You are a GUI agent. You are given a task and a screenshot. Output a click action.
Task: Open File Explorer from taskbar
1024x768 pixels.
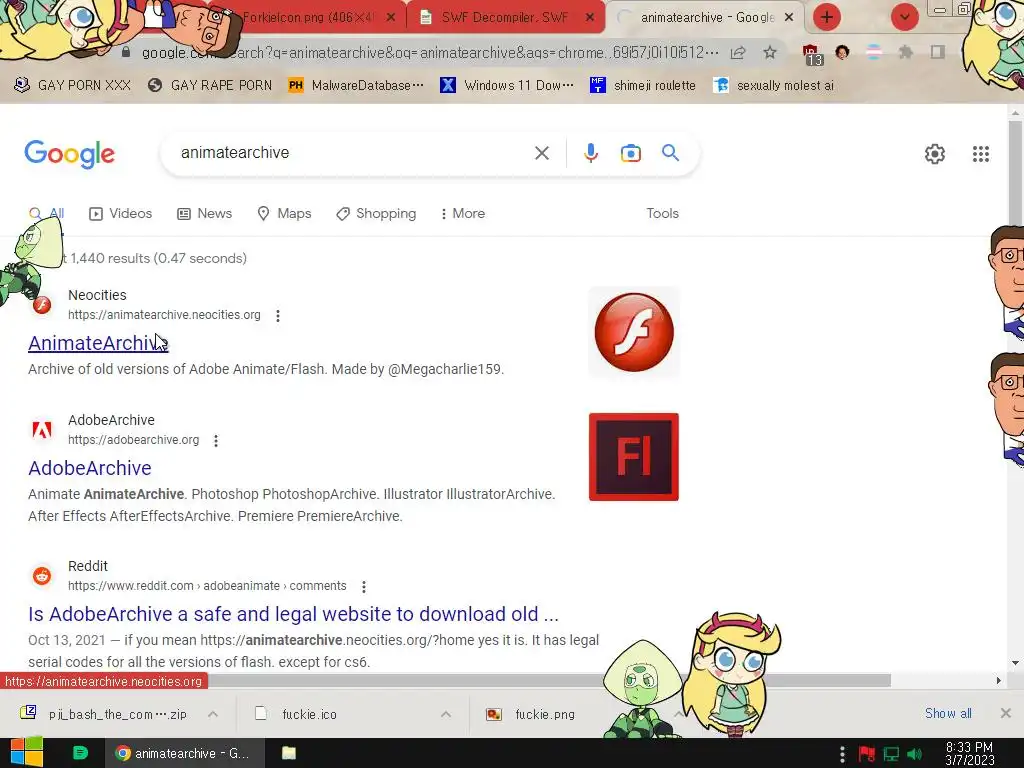[x=289, y=753]
